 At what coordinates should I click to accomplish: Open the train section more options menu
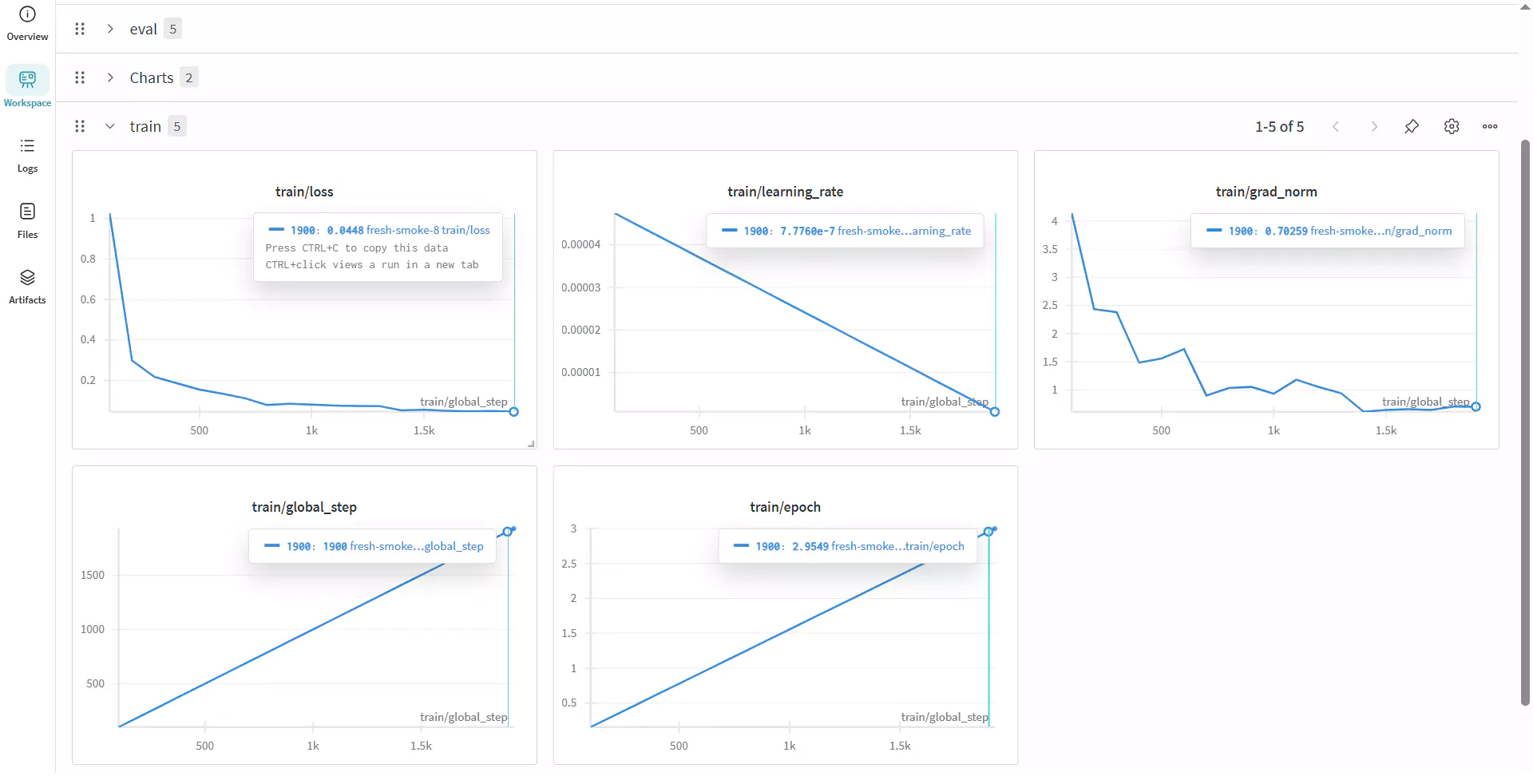(1490, 126)
